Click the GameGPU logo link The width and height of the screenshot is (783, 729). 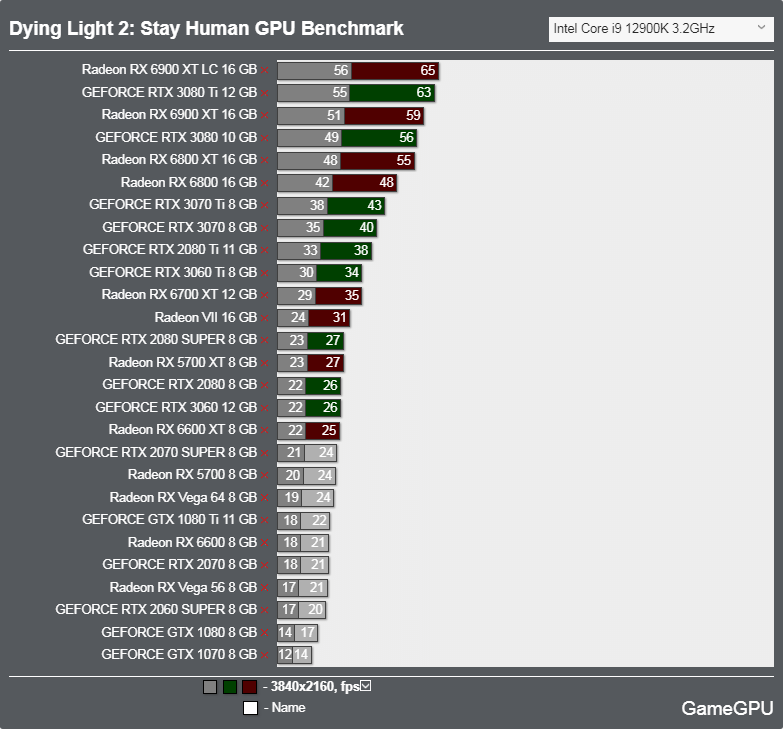(727, 708)
